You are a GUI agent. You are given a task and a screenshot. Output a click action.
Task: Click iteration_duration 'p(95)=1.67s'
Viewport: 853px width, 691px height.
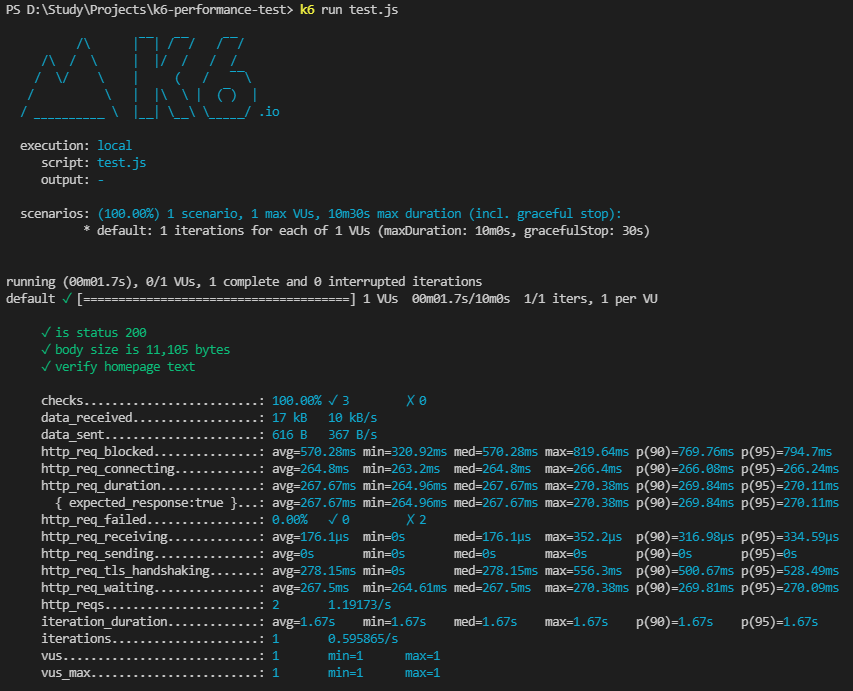[x=779, y=622]
